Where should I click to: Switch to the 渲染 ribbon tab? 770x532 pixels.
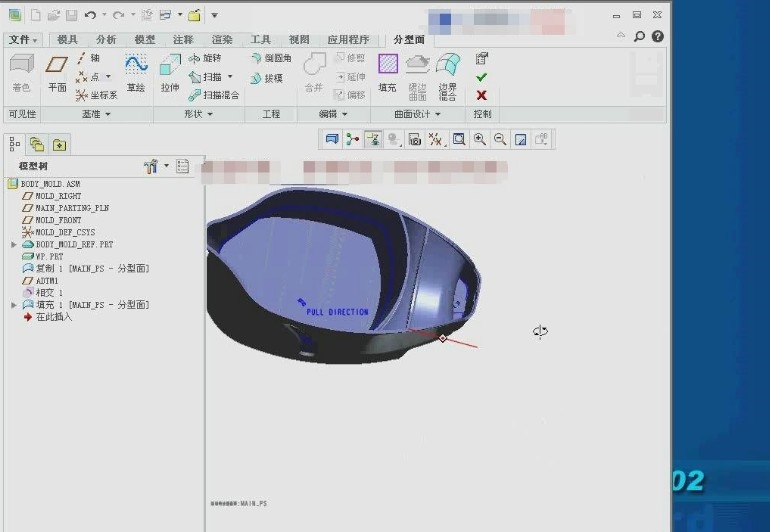(x=222, y=39)
